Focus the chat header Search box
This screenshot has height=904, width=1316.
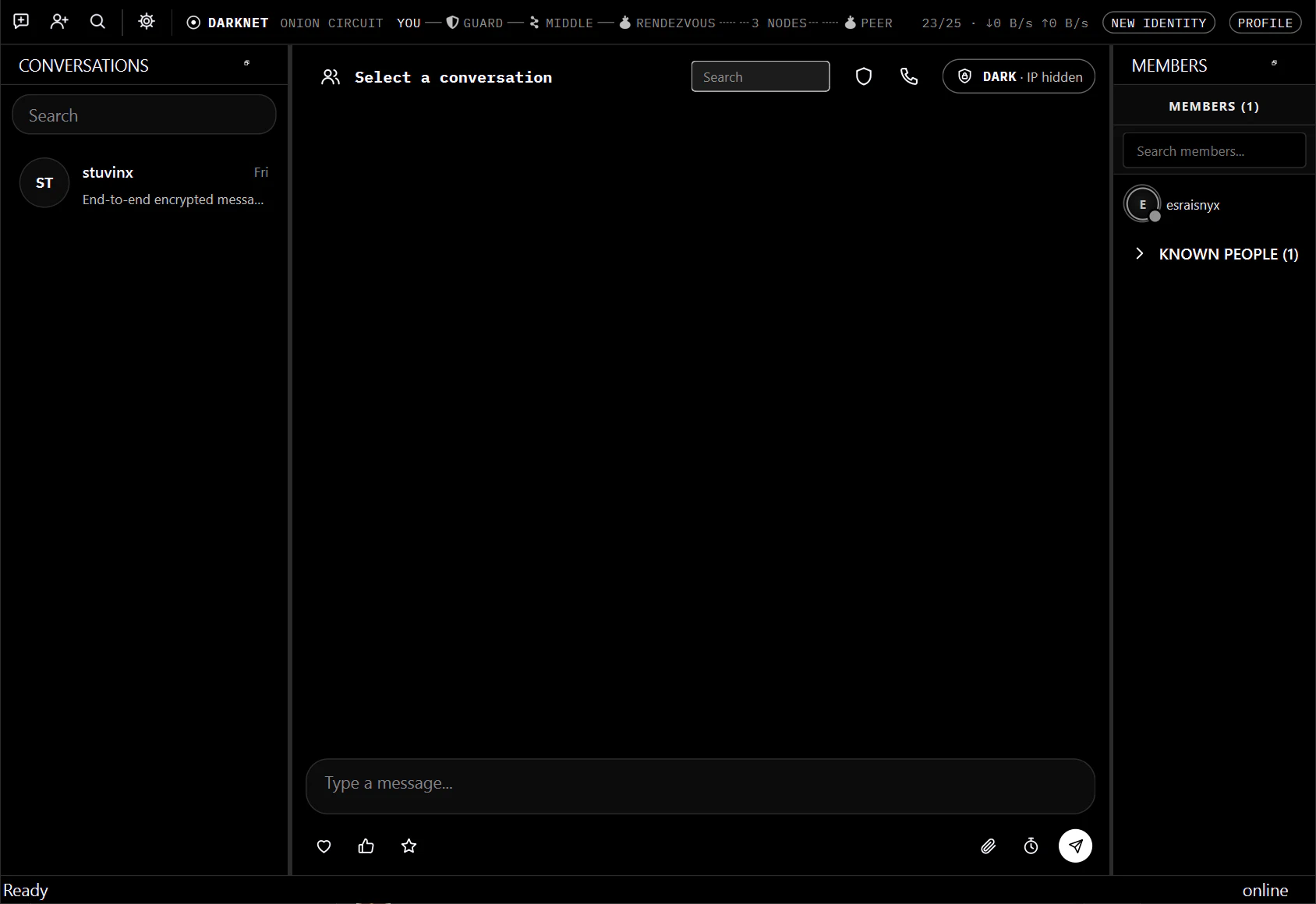[760, 76]
